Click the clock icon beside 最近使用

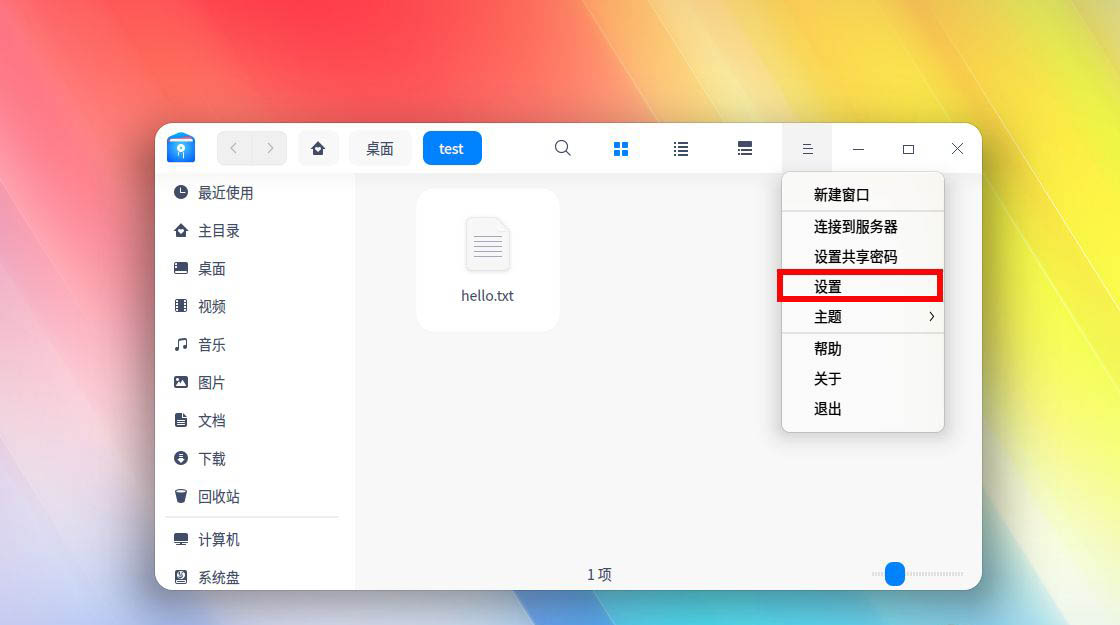(x=181, y=192)
